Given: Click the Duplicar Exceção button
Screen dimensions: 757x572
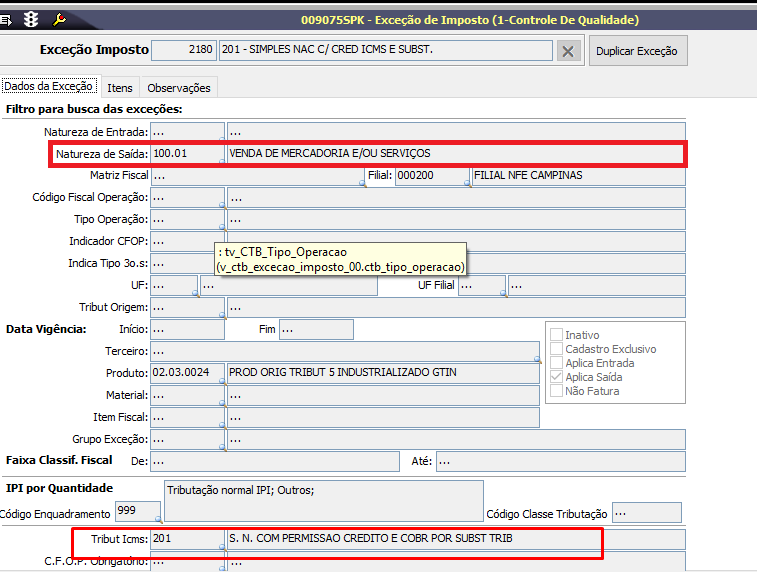Looking at the screenshot, I should [x=637, y=51].
